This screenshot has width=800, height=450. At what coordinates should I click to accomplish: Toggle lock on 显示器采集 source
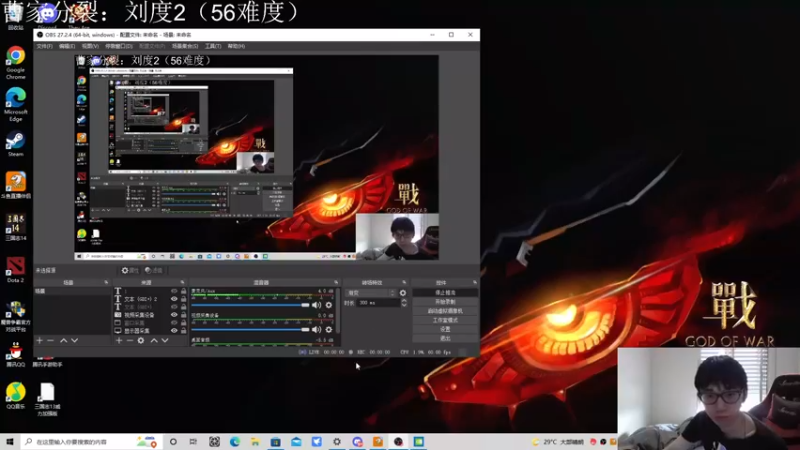point(183,331)
